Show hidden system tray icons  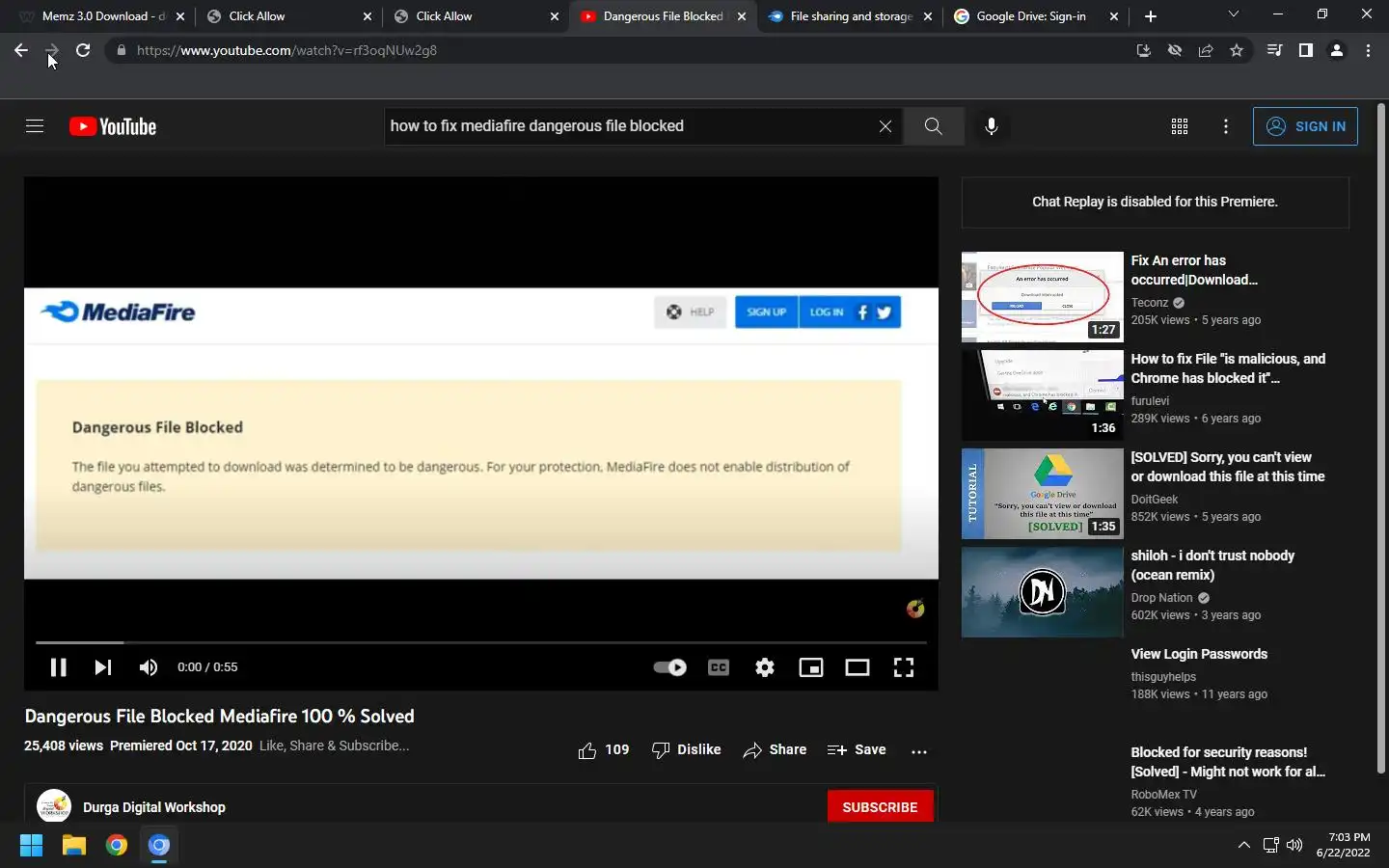[1243, 846]
